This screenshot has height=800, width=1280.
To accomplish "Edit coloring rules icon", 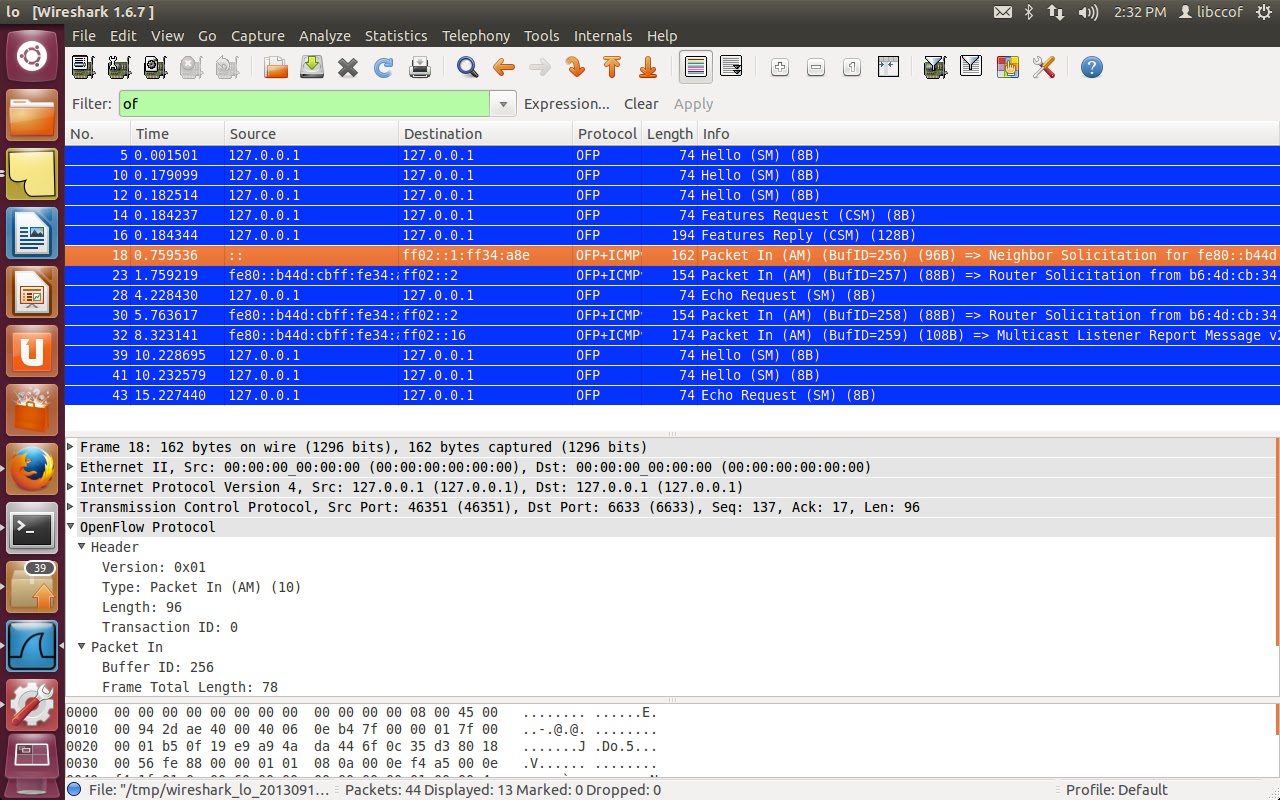I will click(x=1007, y=67).
